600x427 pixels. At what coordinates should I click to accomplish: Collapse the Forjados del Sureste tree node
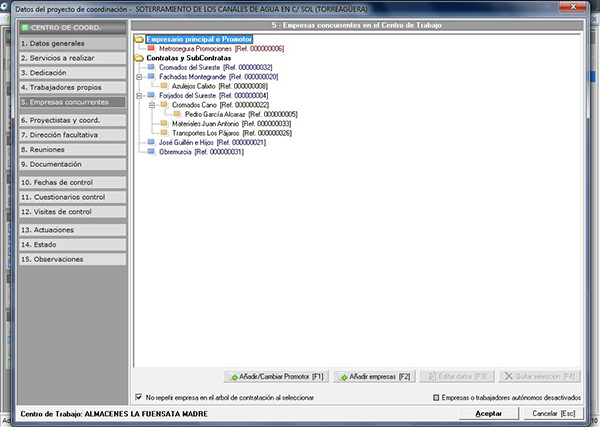(x=138, y=96)
